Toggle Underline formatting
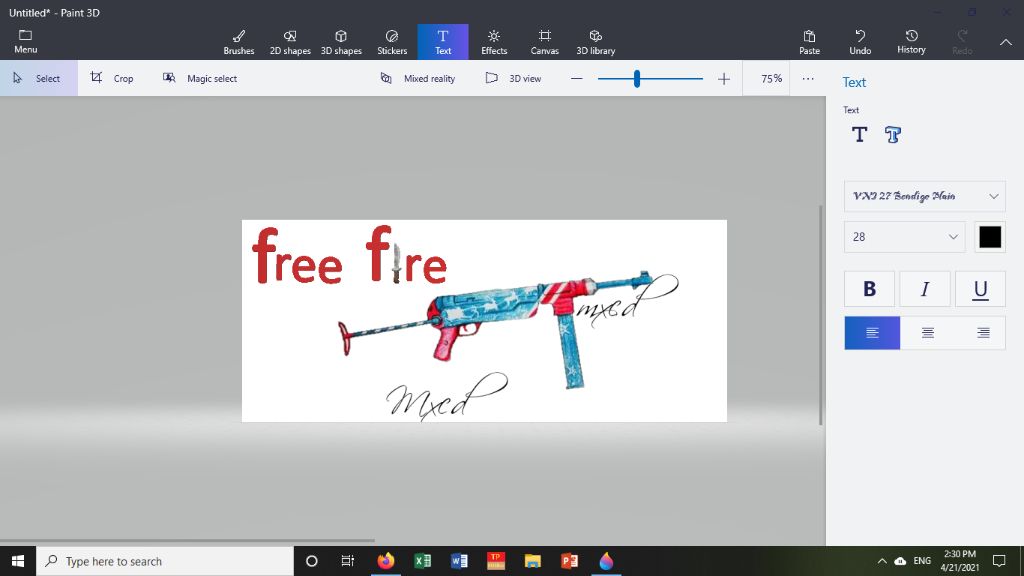 point(980,289)
